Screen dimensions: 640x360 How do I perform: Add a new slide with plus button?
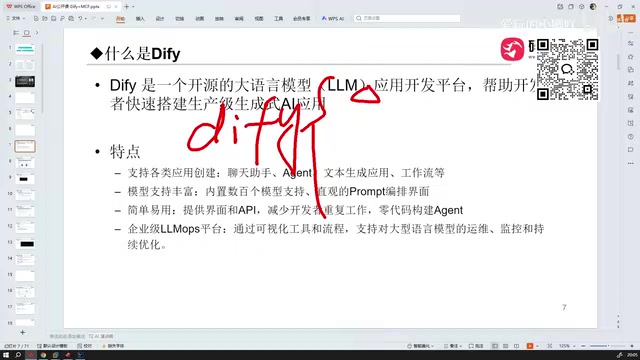(x=22, y=333)
